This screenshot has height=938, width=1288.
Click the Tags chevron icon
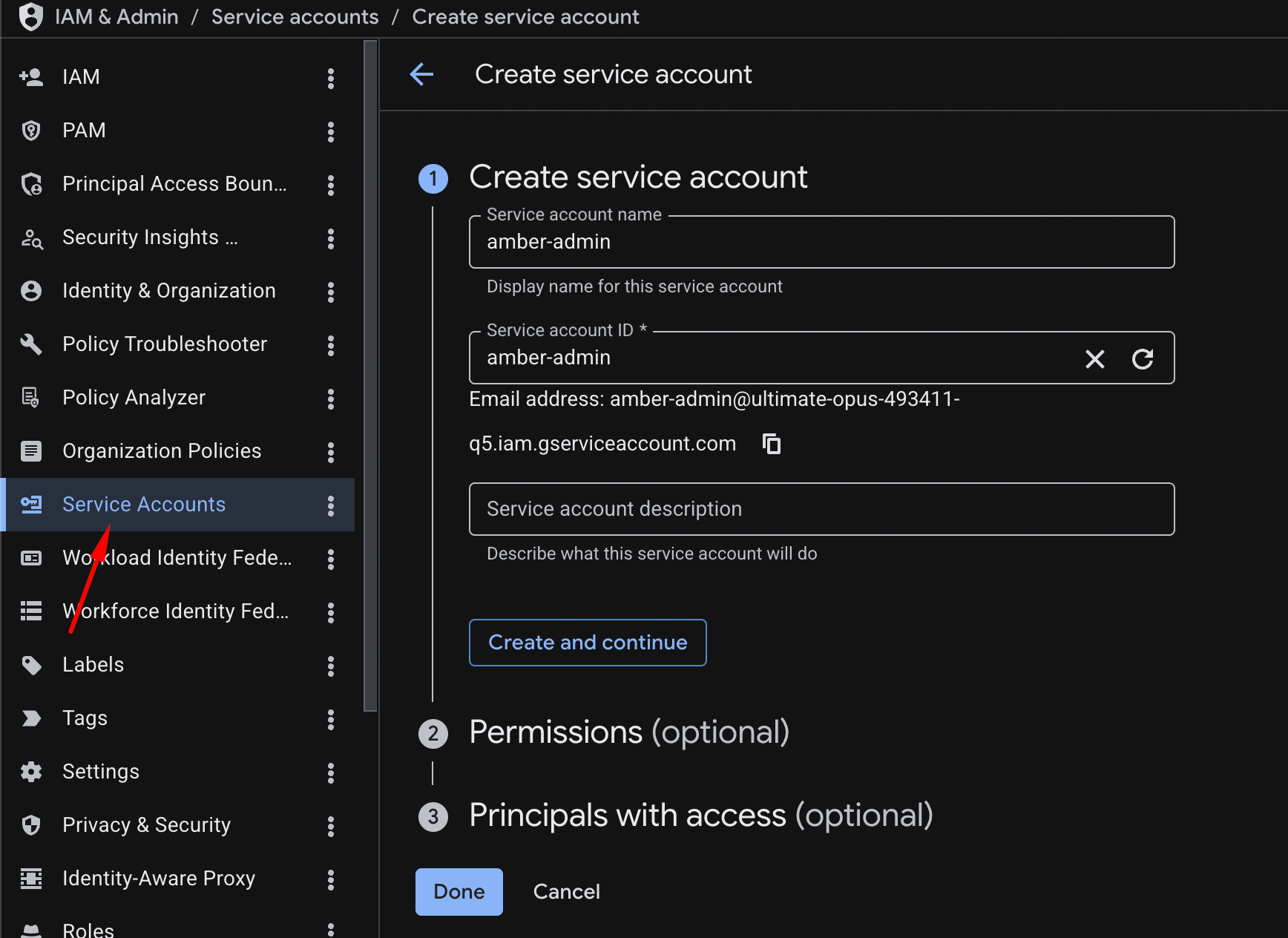coord(31,718)
